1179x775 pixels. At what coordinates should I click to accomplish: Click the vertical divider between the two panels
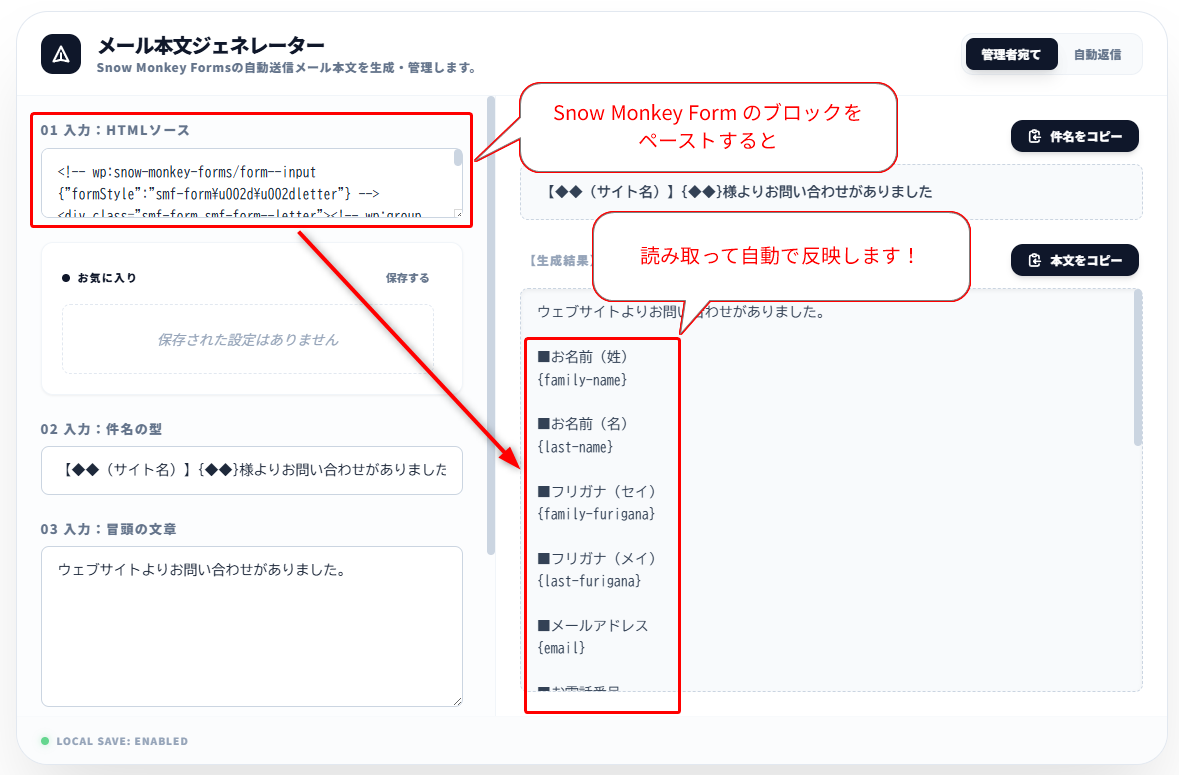tap(489, 320)
